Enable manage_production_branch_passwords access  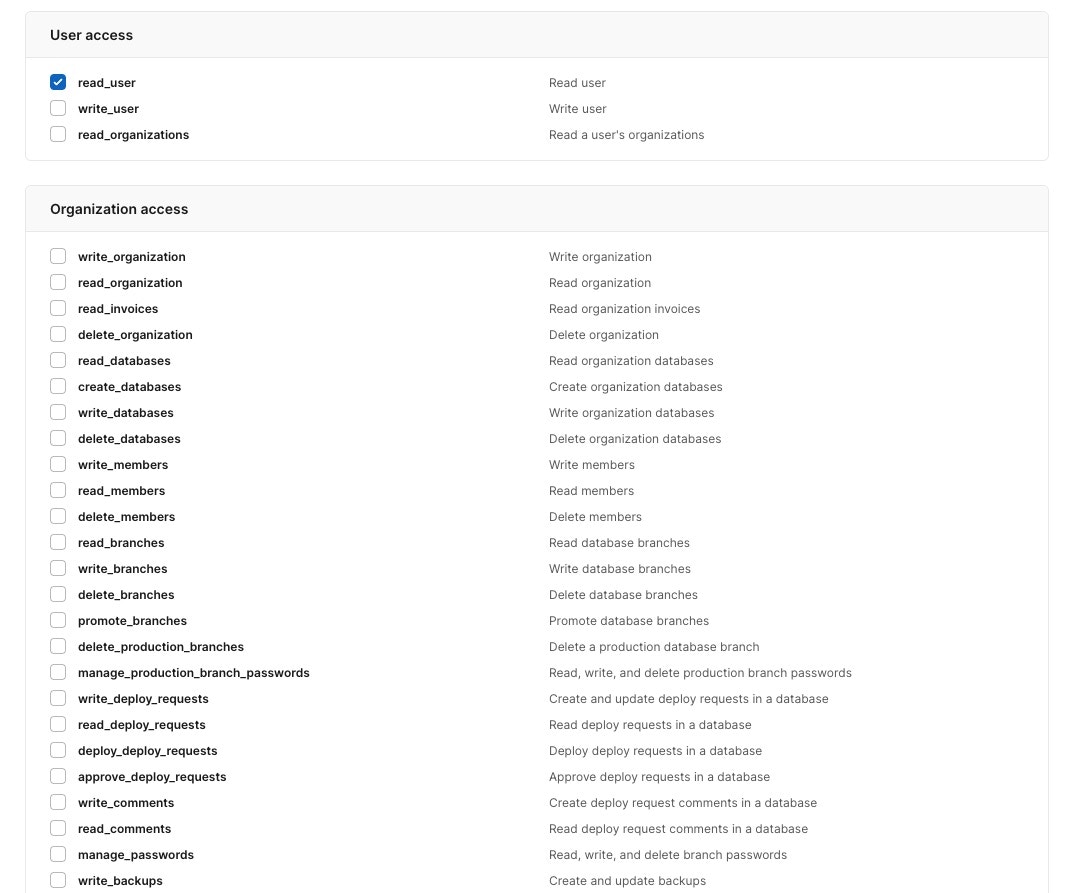coord(58,672)
